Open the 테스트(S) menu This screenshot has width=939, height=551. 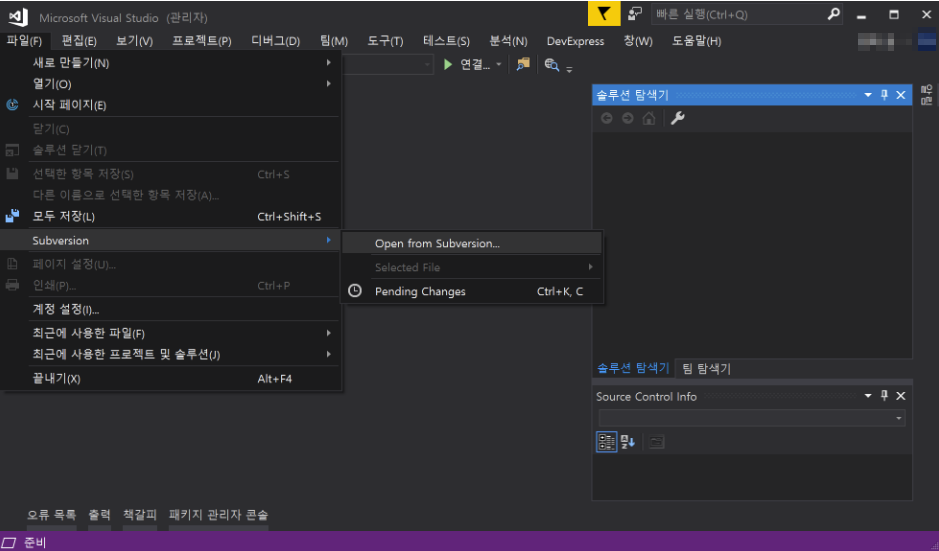click(x=446, y=41)
